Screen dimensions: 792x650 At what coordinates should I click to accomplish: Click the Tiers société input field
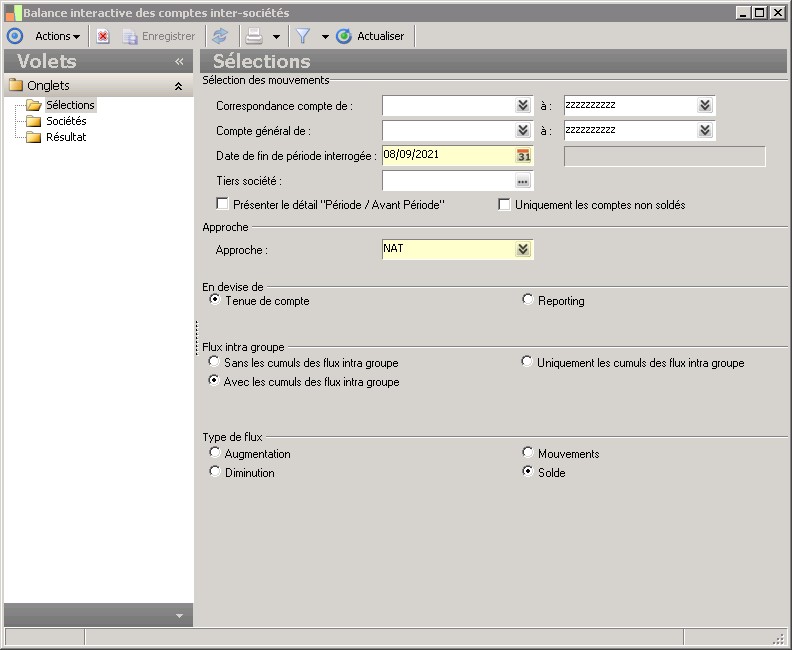(x=446, y=181)
